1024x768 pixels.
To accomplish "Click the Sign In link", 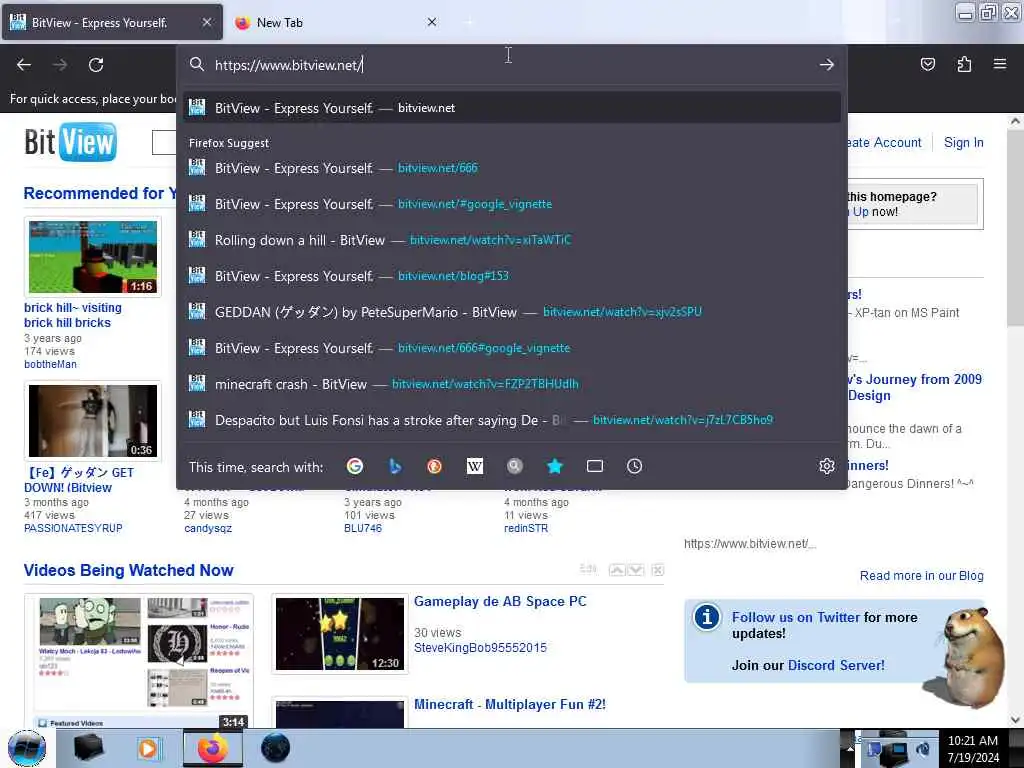I will click(x=963, y=142).
